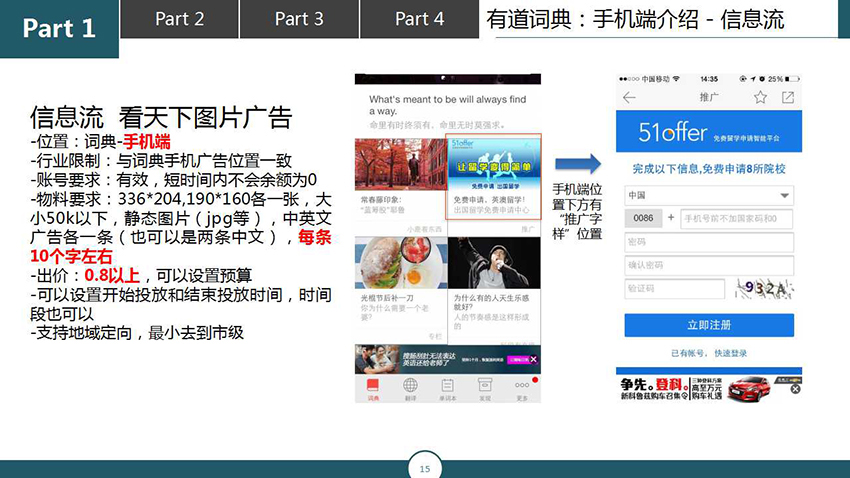Open the red autumn trees article
This screenshot has height=478, width=850.
pos(401,164)
